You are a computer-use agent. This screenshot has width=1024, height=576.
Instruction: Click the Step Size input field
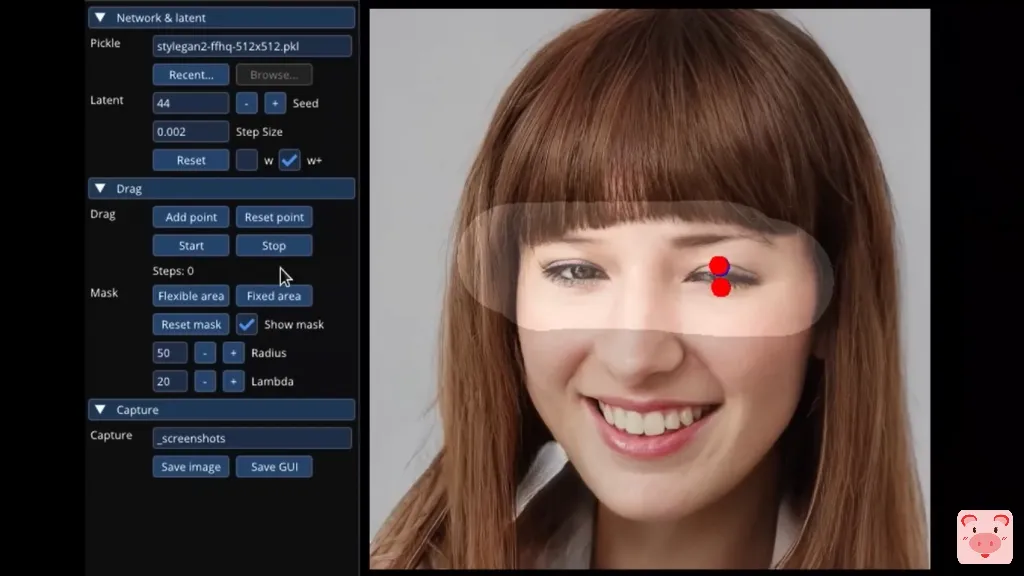pyautogui.click(x=191, y=132)
